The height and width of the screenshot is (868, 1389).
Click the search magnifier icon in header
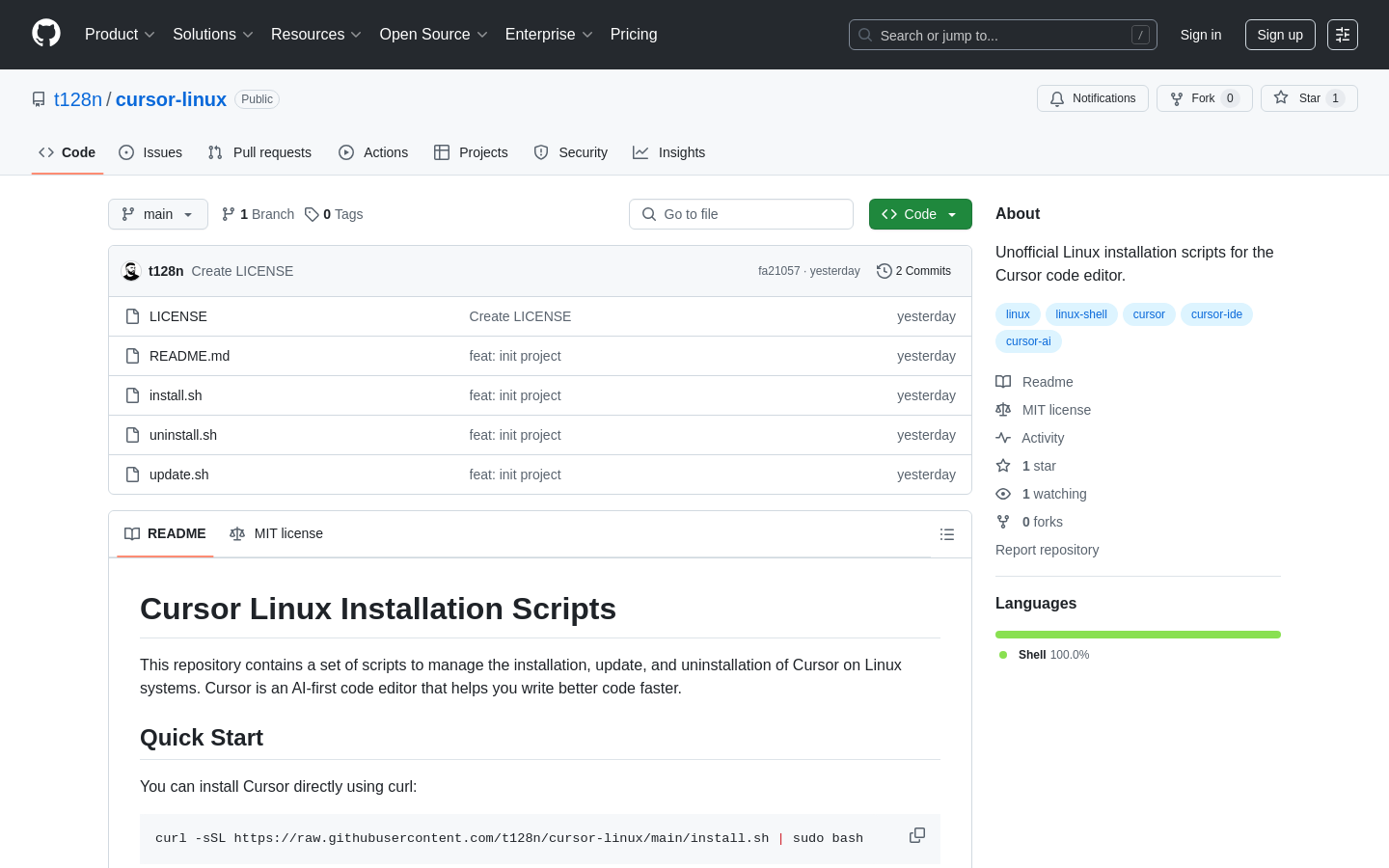point(865,35)
